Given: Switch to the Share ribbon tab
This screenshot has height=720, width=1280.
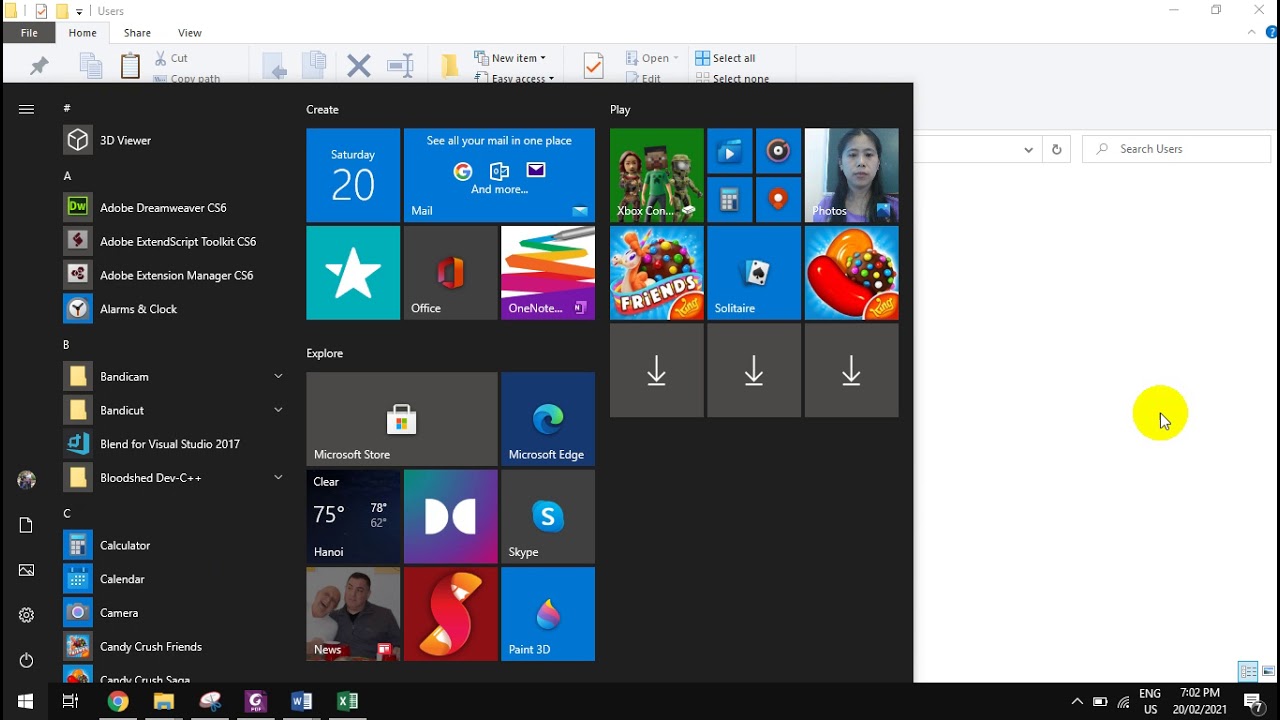Looking at the screenshot, I should pos(137,33).
